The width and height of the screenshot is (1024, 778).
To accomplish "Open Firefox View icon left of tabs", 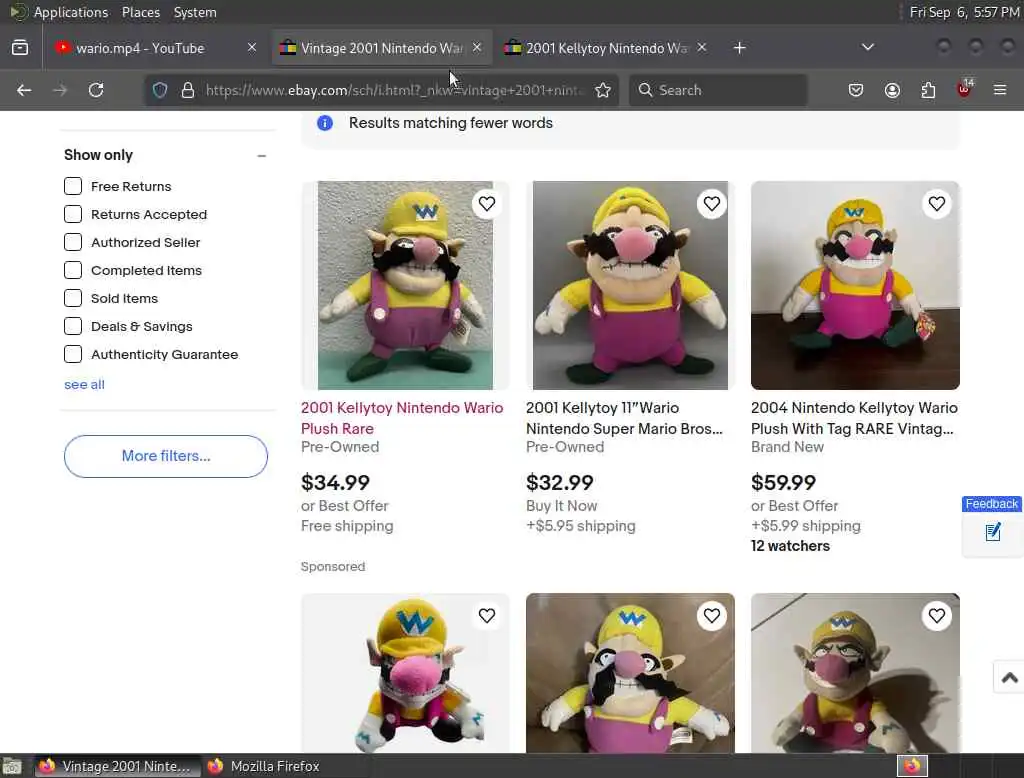I will tap(20, 48).
